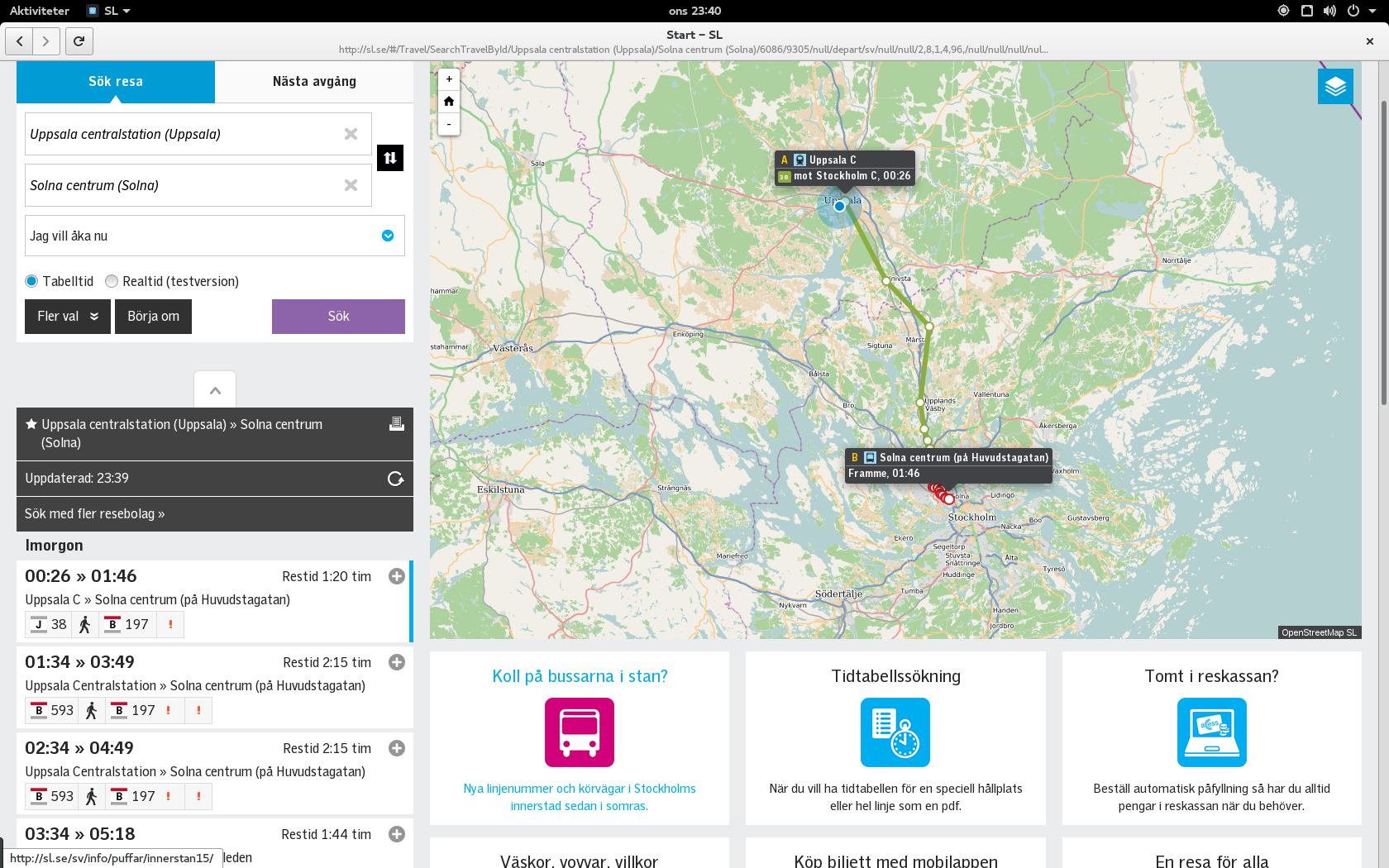Click commuter train line 38 badge
The image size is (1389, 868).
click(49, 624)
